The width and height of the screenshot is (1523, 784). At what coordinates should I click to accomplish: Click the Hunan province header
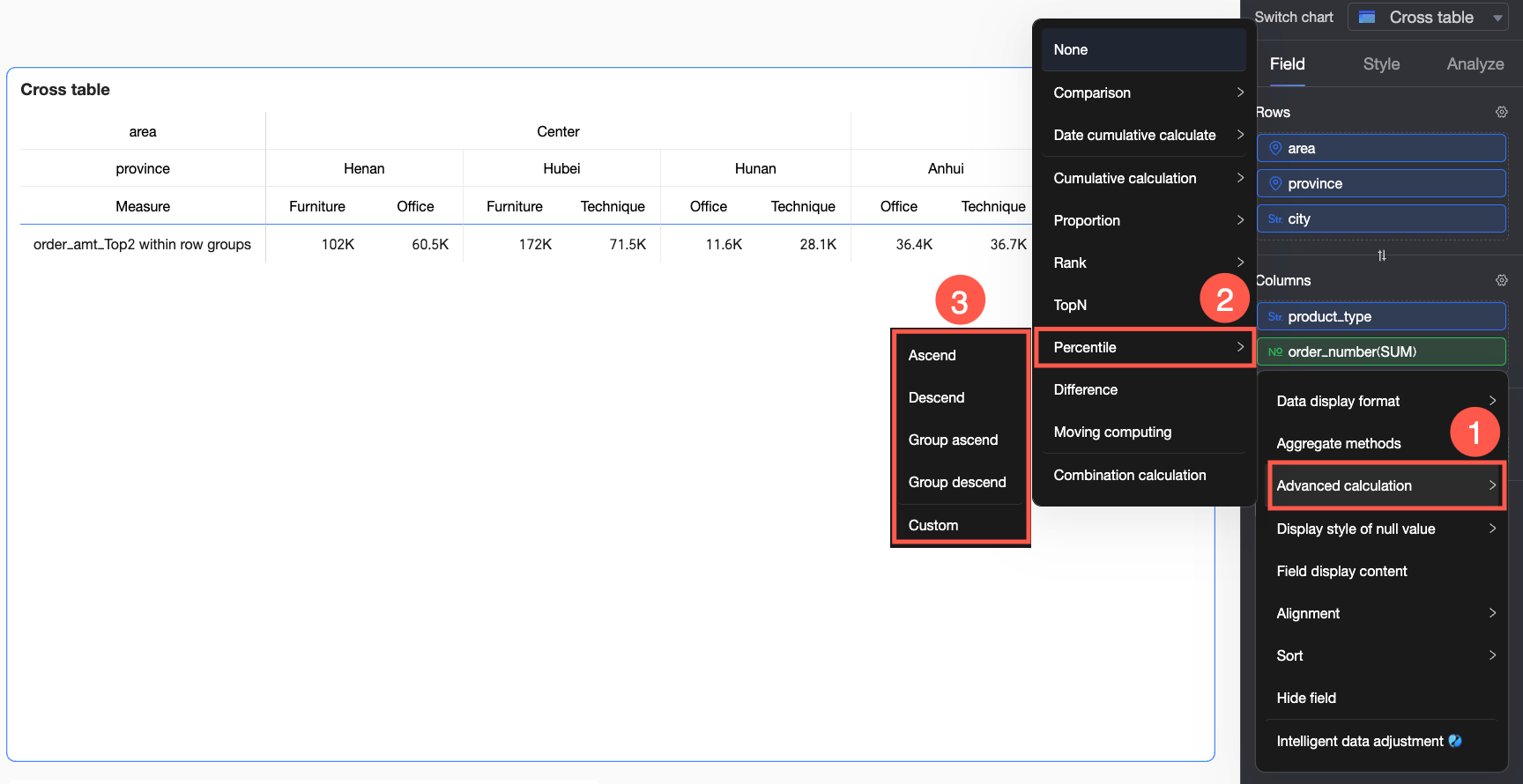[x=755, y=168]
